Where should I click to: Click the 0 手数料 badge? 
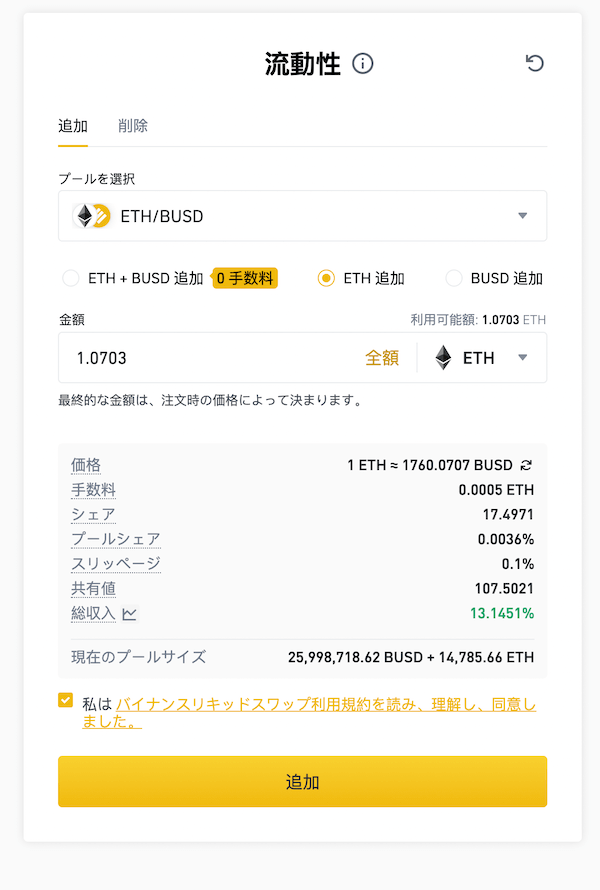[x=245, y=278]
